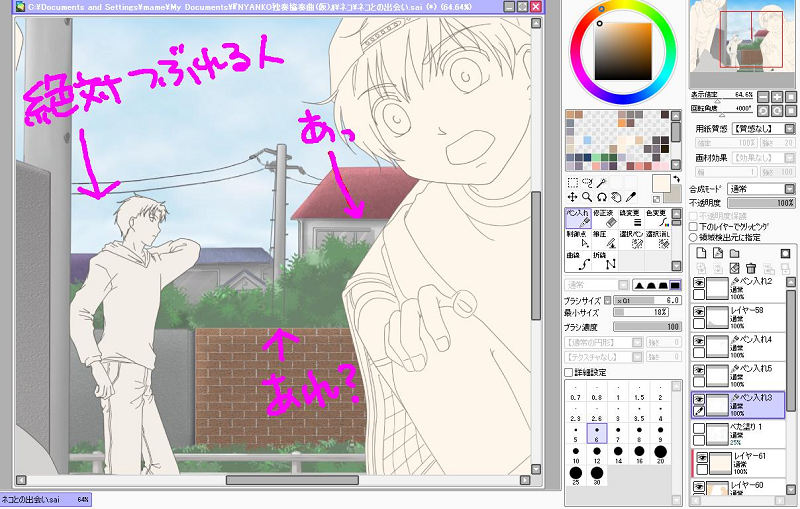
Task: Hide the ペン入れ4 layer
Action: click(699, 341)
